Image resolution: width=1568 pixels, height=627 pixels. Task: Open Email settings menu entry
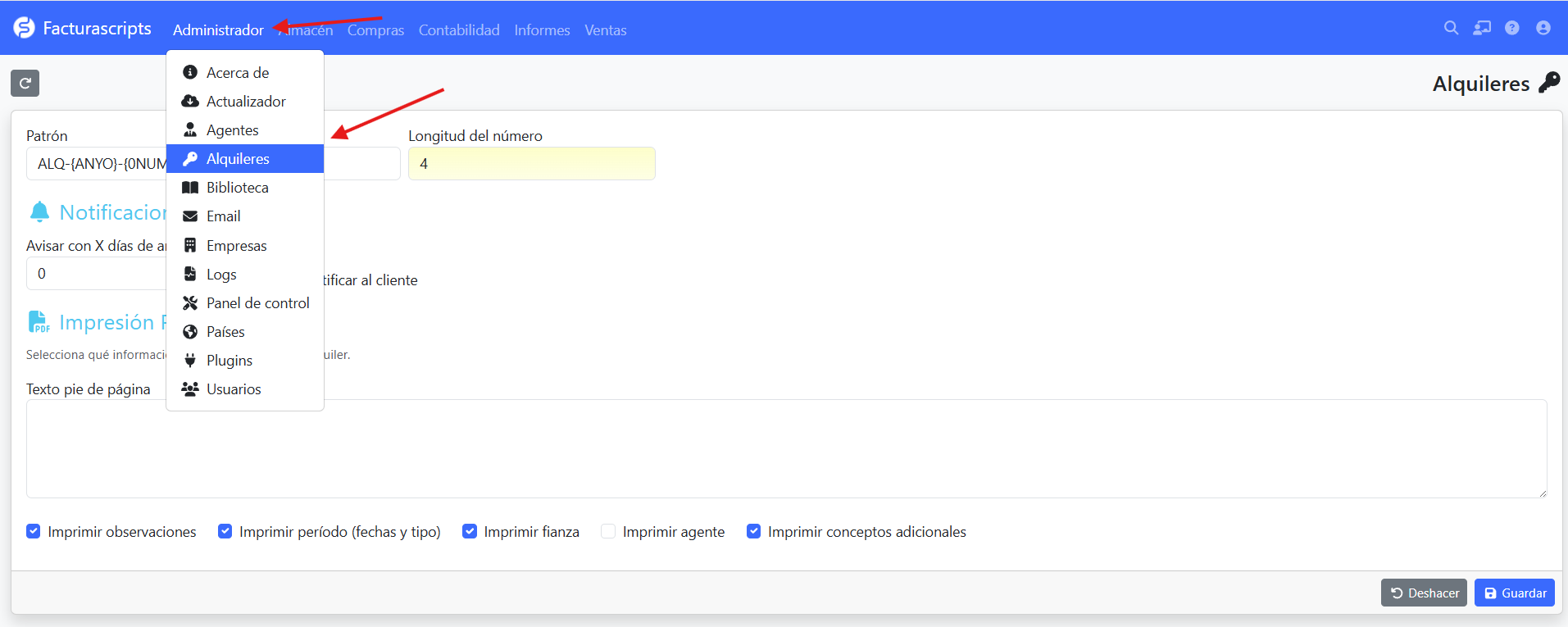coord(245,216)
